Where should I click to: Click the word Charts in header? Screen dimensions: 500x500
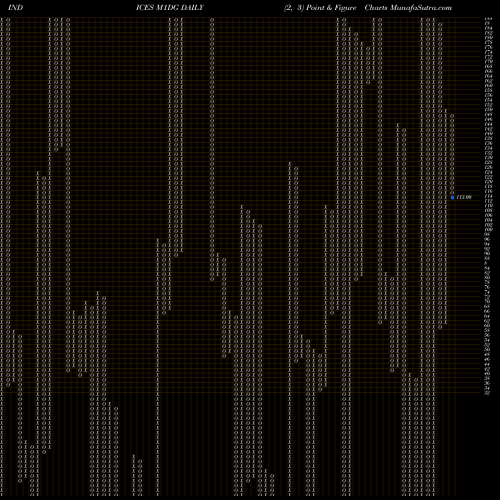tap(376, 8)
